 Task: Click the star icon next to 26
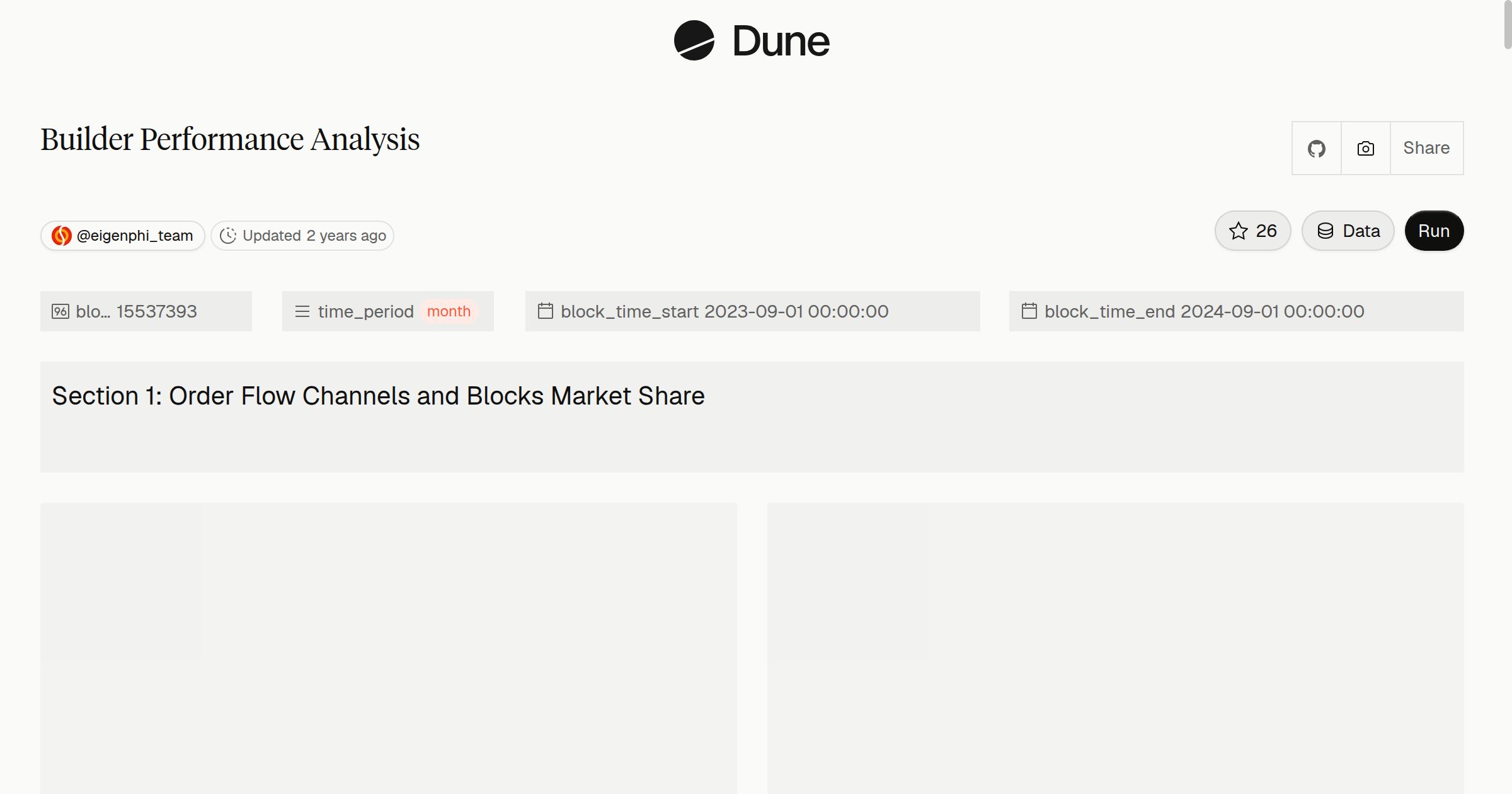pyautogui.click(x=1239, y=231)
